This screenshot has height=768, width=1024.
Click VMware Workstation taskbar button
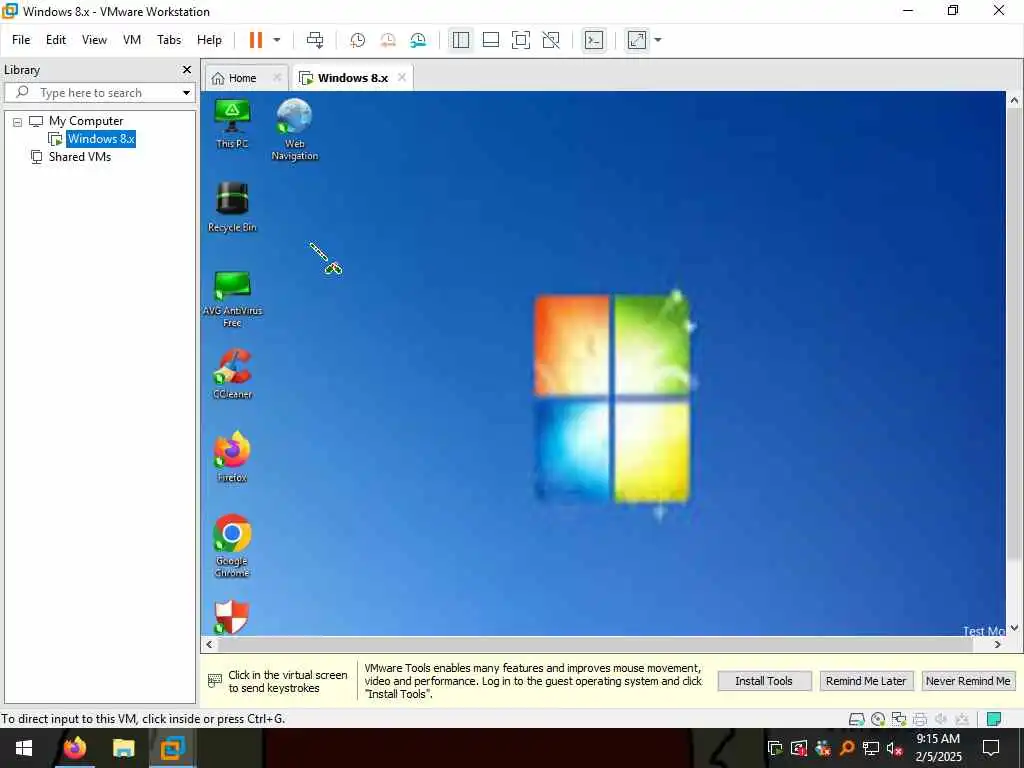[x=172, y=748]
